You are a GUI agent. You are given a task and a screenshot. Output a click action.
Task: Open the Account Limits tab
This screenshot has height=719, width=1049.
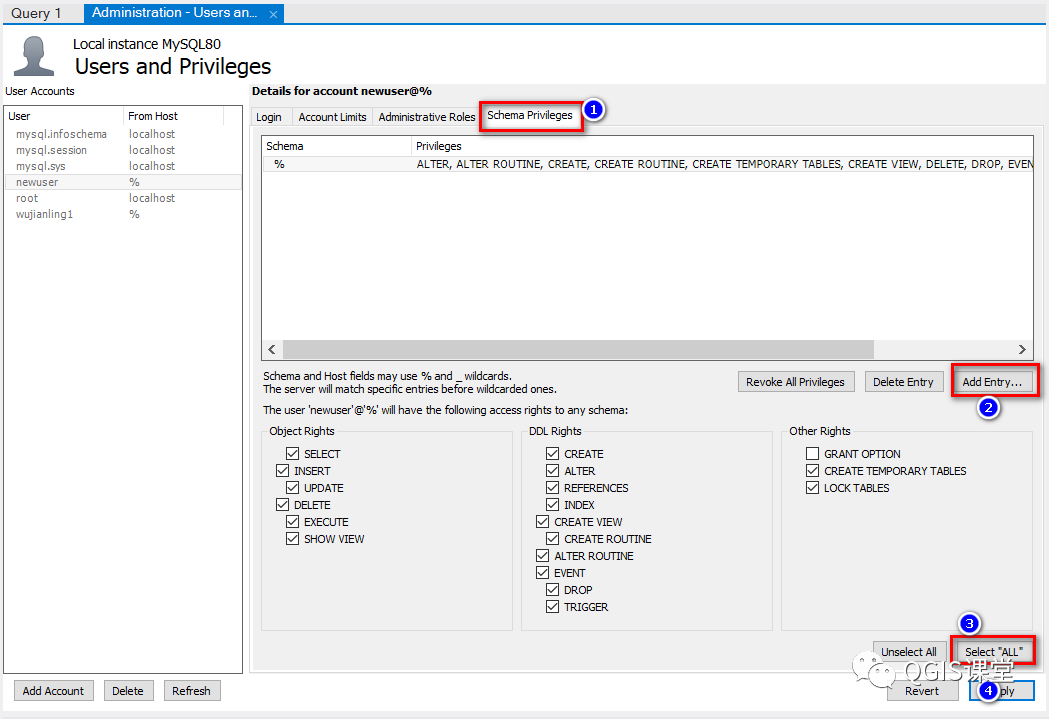click(x=332, y=117)
